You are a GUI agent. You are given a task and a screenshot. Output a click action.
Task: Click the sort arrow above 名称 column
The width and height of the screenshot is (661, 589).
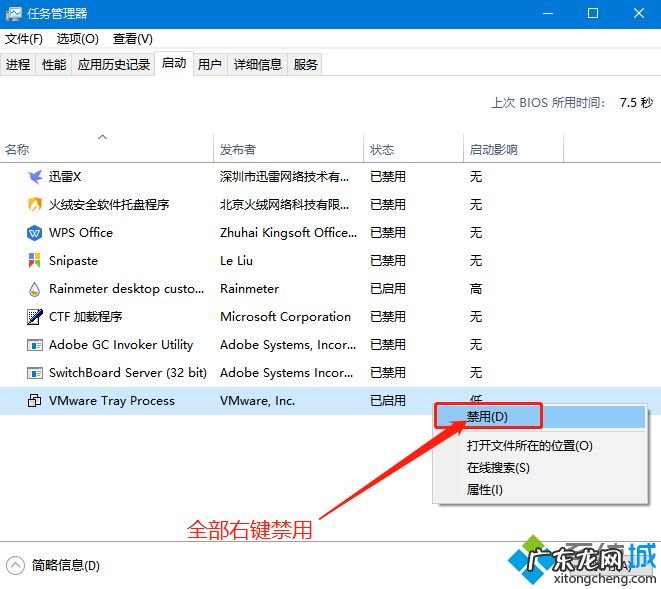(x=102, y=137)
